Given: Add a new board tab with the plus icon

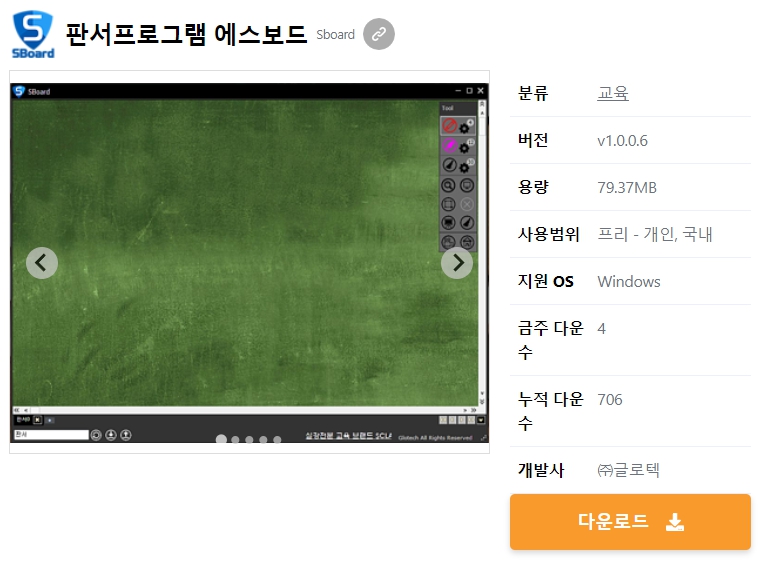Looking at the screenshot, I should pyautogui.click(x=50, y=420).
